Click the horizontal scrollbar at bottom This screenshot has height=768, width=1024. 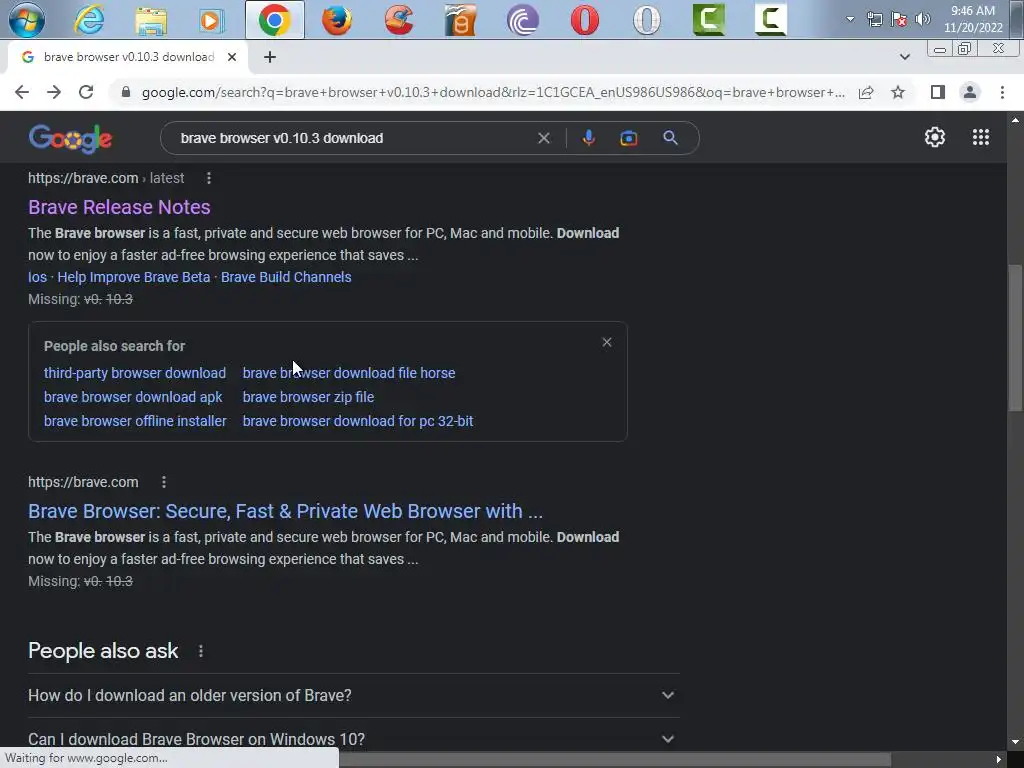(x=614, y=760)
